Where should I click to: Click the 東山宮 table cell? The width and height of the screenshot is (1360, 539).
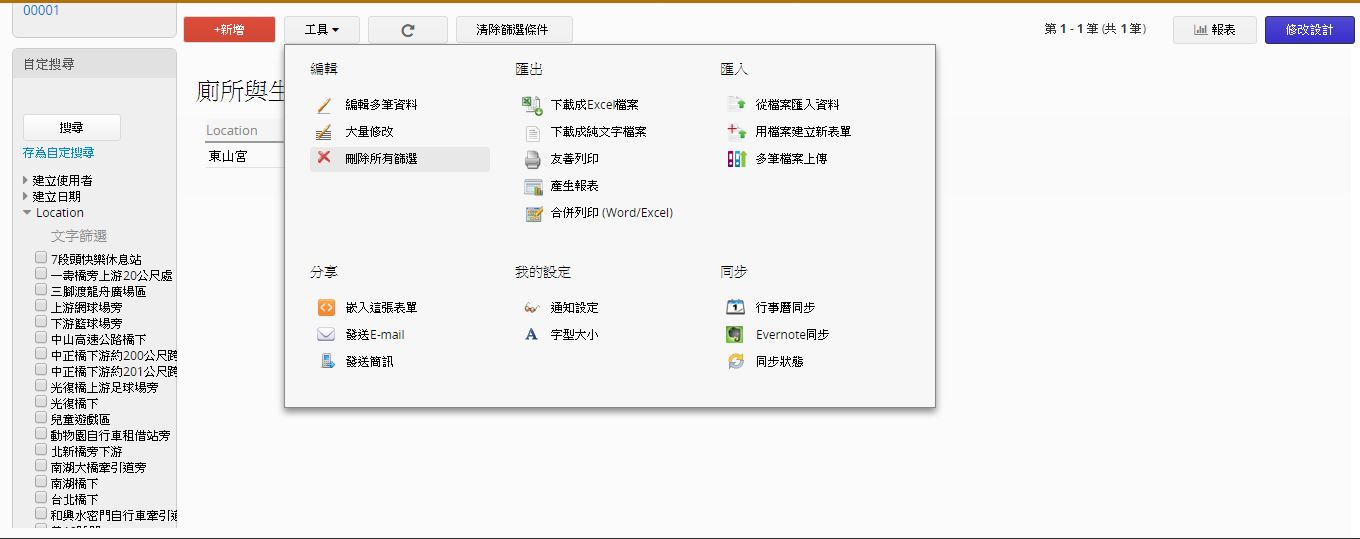point(228,156)
